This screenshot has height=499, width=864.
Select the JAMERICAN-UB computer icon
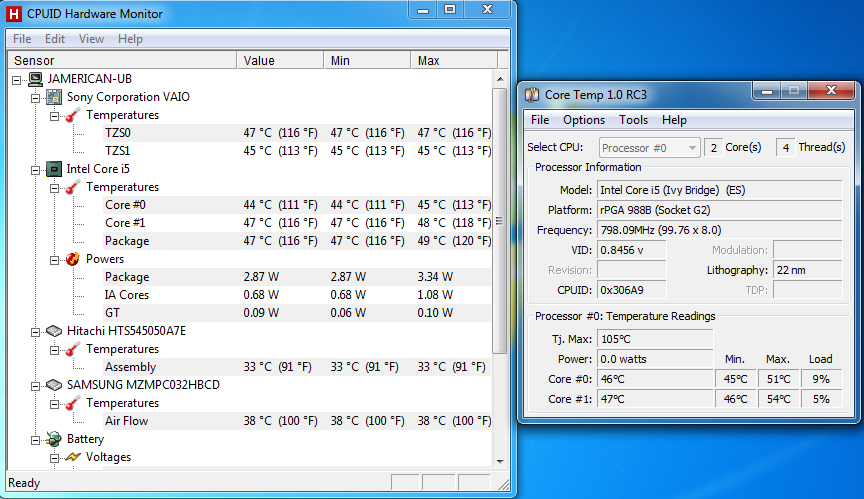click(x=35, y=79)
